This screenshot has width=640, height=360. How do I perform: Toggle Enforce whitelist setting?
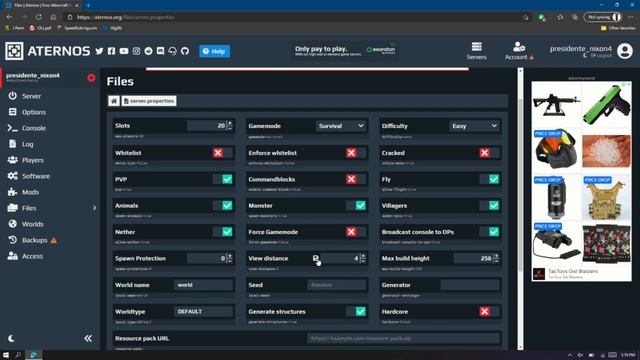point(356,153)
